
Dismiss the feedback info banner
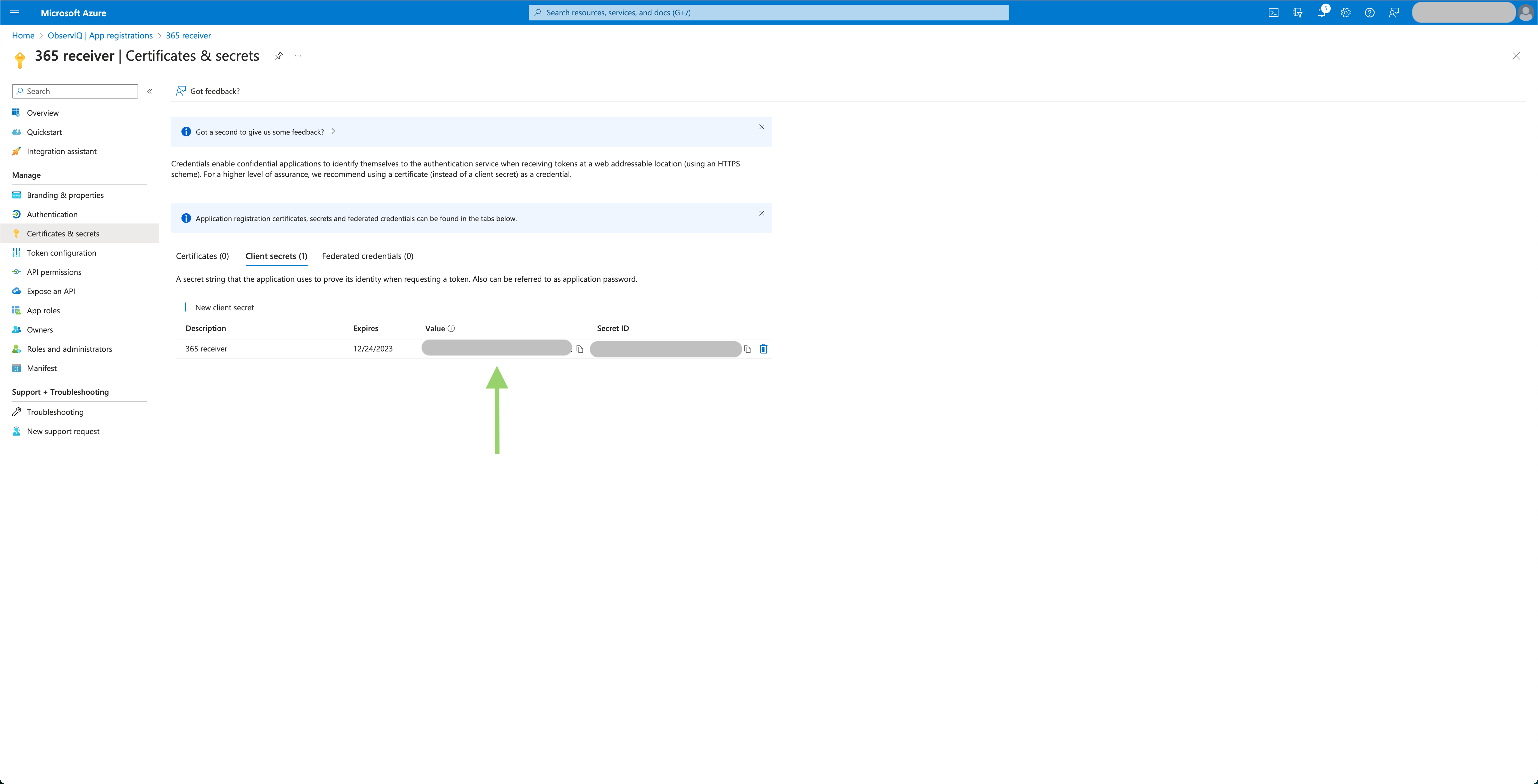pyautogui.click(x=761, y=126)
